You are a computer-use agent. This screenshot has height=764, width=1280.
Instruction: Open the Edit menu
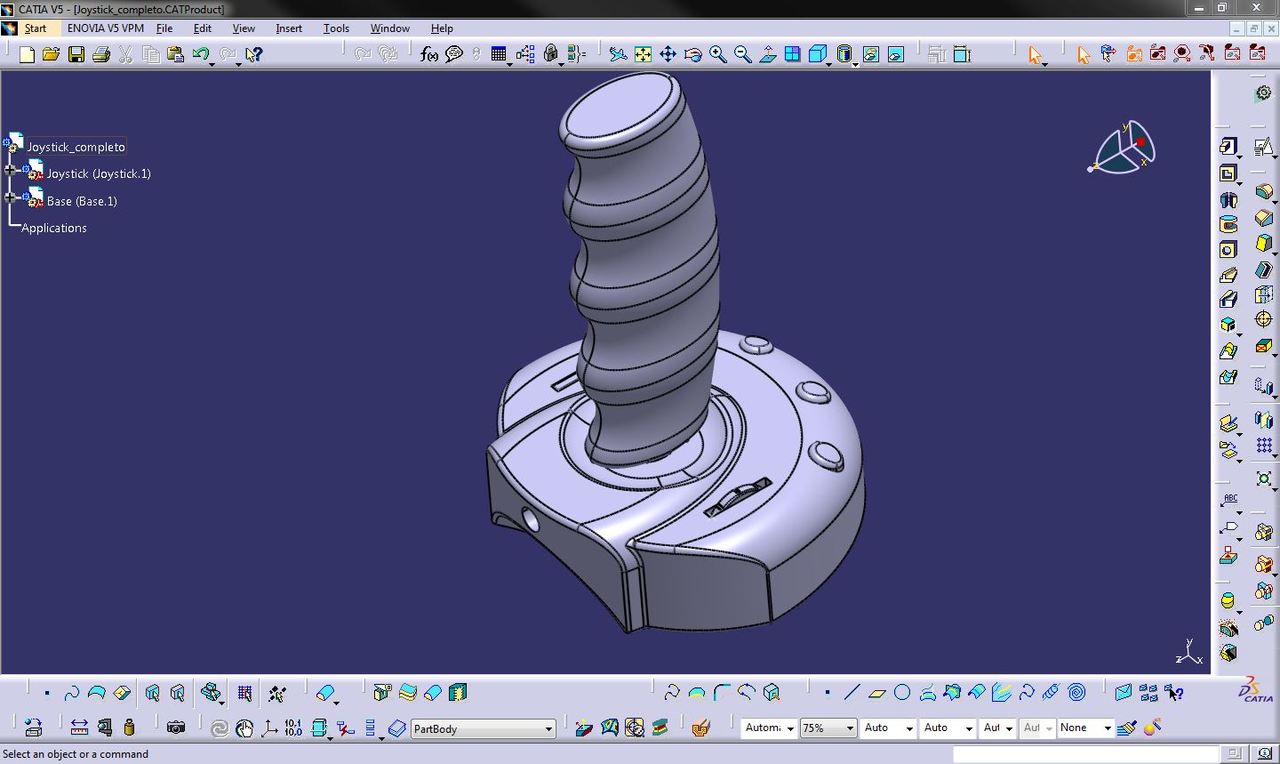coord(202,28)
